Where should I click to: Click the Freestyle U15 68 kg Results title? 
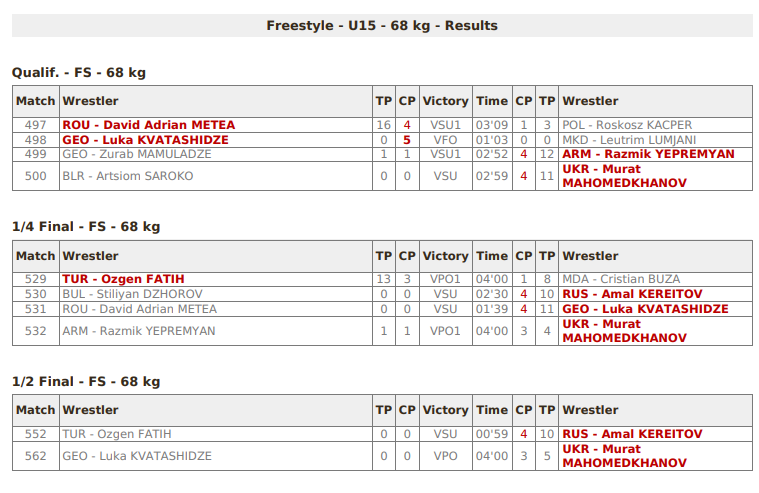(382, 25)
